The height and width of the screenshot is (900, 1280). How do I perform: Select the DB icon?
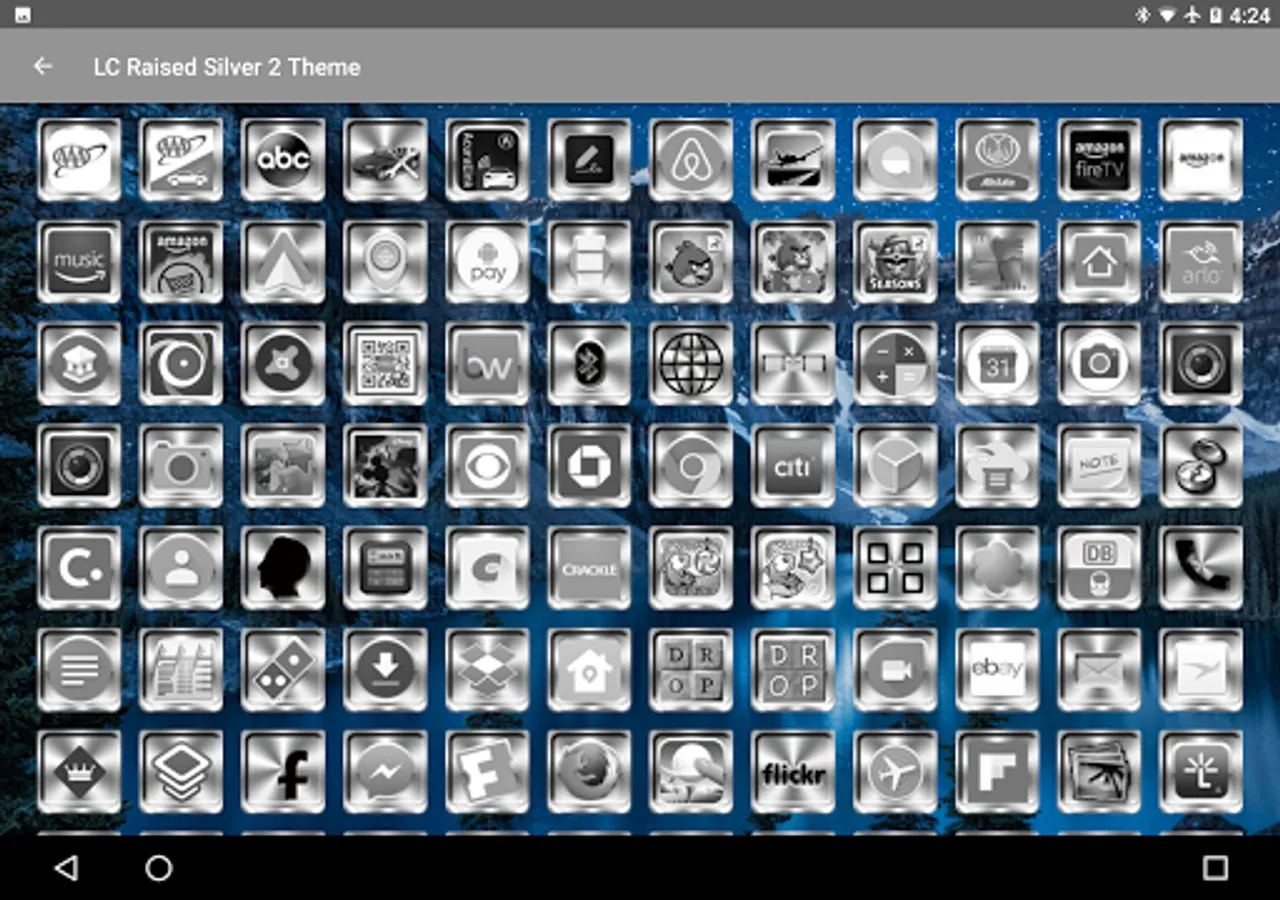point(1099,568)
